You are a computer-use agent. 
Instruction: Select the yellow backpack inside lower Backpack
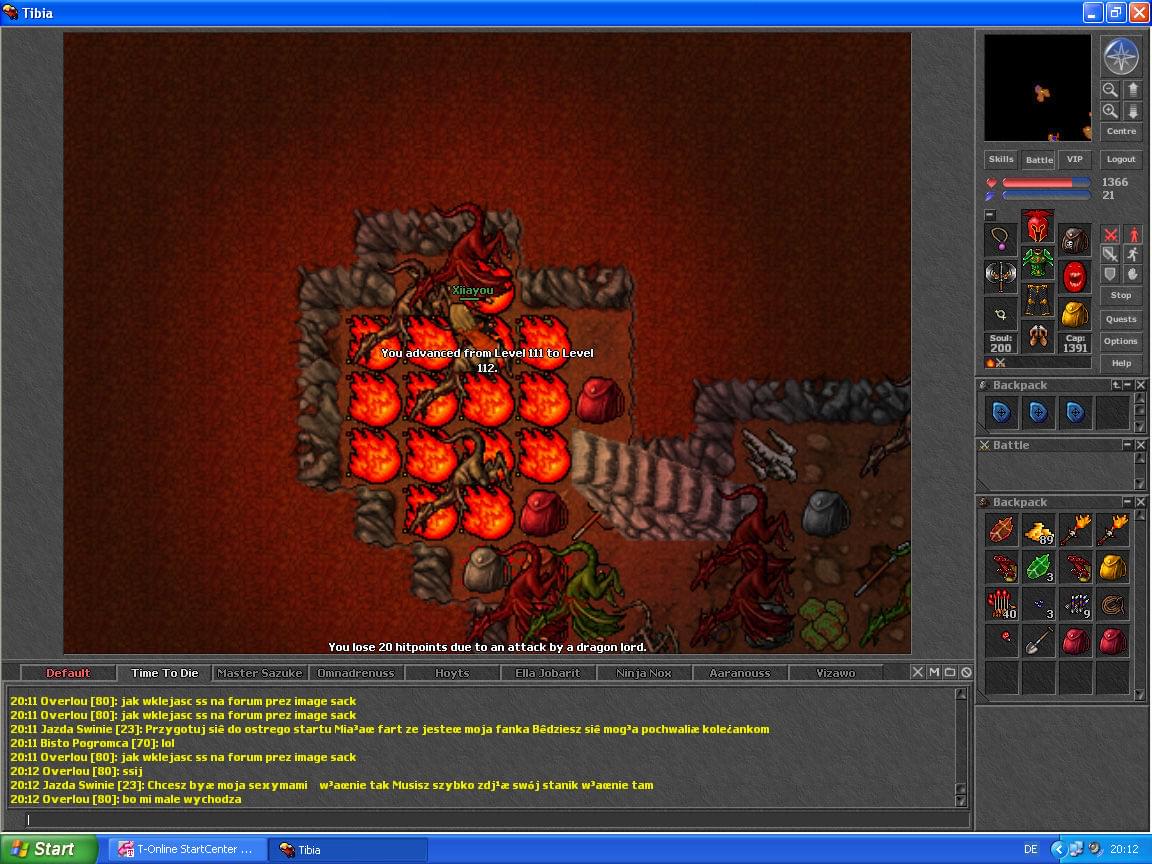[1112, 567]
